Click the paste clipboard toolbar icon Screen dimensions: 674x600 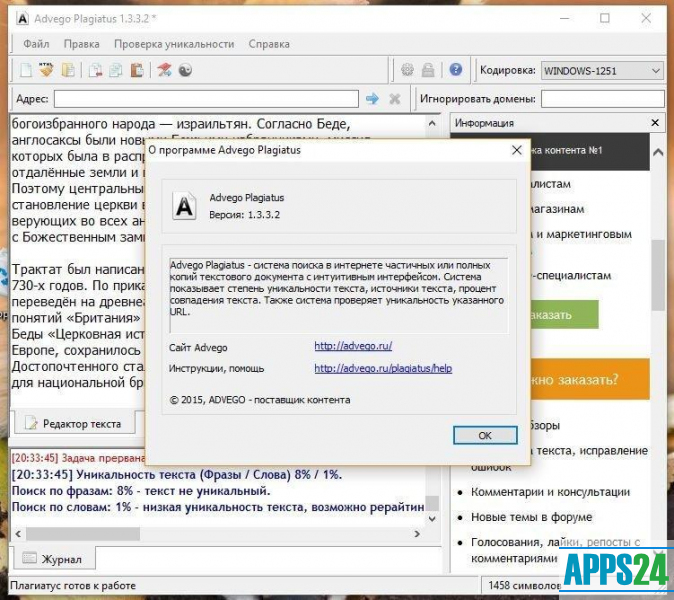137,70
